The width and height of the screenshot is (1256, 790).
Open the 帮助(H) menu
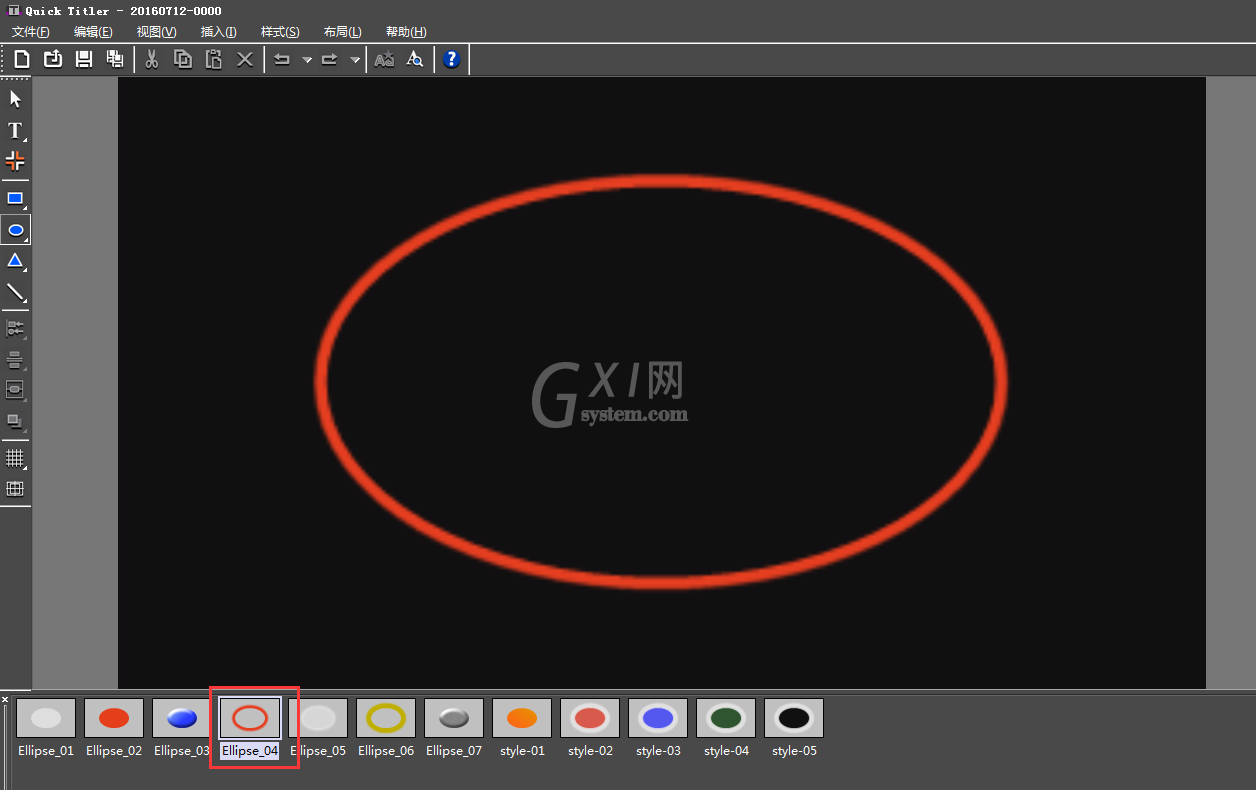[405, 32]
